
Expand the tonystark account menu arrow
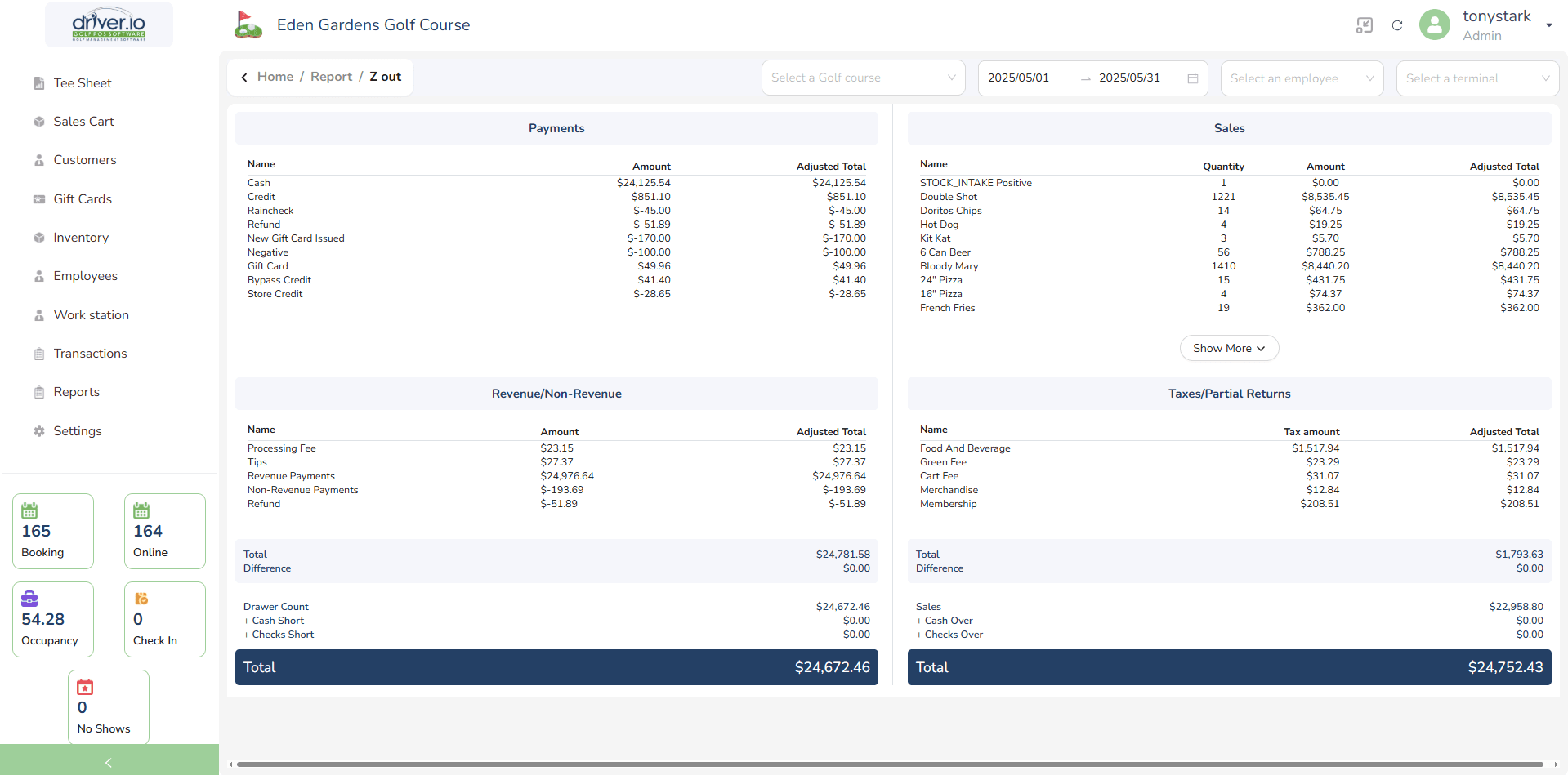[x=1548, y=25]
